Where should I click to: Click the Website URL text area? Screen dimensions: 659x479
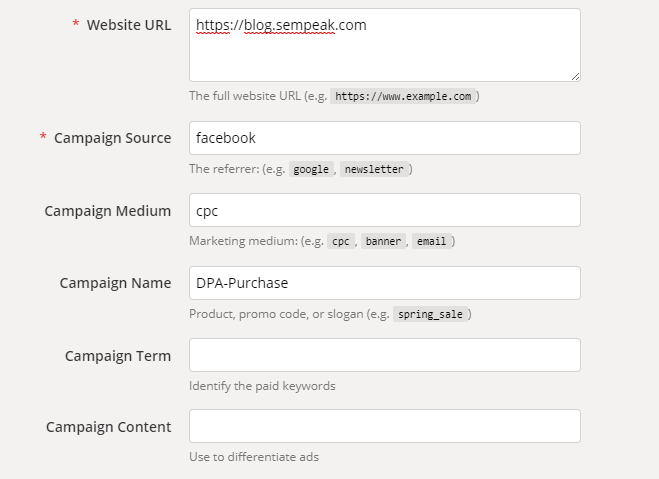[384, 45]
